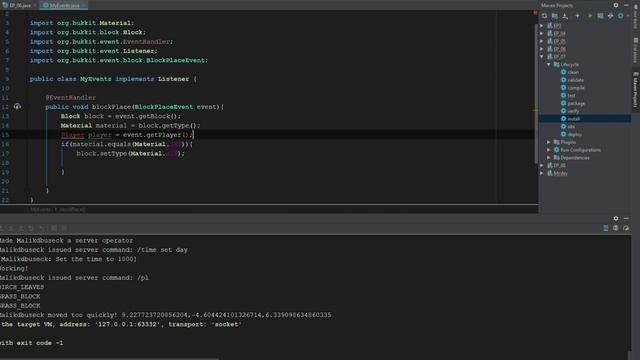Select the compile lifecycle goal
Image resolution: width=640 pixels, height=360 pixels.
point(576,88)
